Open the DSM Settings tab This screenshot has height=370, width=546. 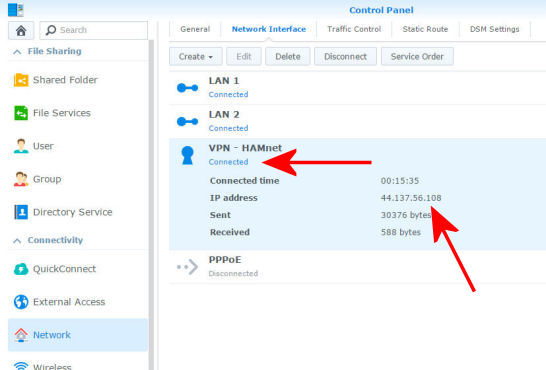494,29
